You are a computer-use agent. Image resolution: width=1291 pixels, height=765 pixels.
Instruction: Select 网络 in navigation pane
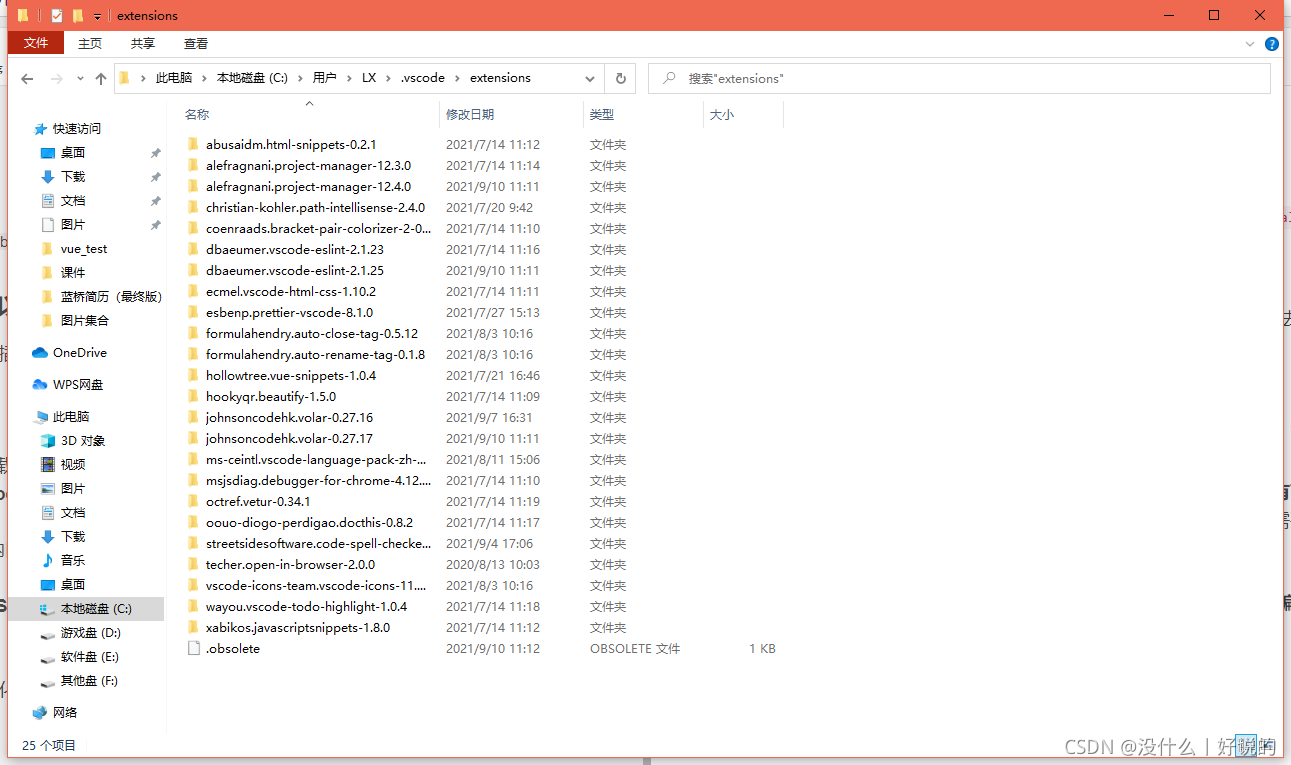coord(65,713)
